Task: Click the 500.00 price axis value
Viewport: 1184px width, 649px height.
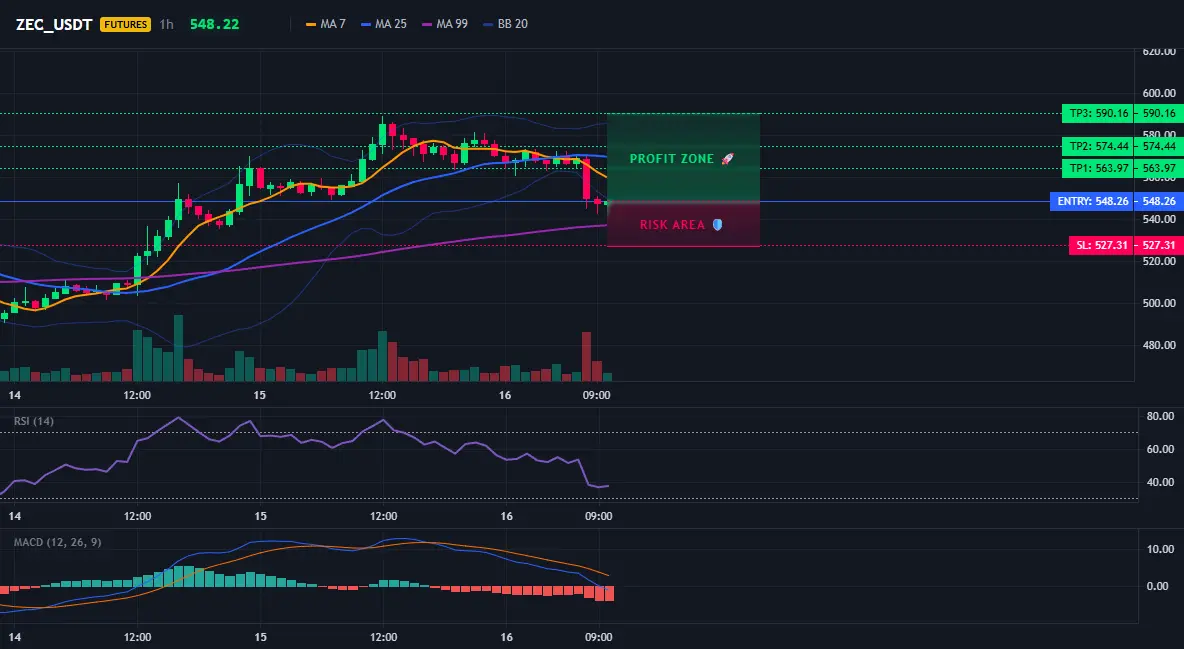Action: (x=1159, y=303)
